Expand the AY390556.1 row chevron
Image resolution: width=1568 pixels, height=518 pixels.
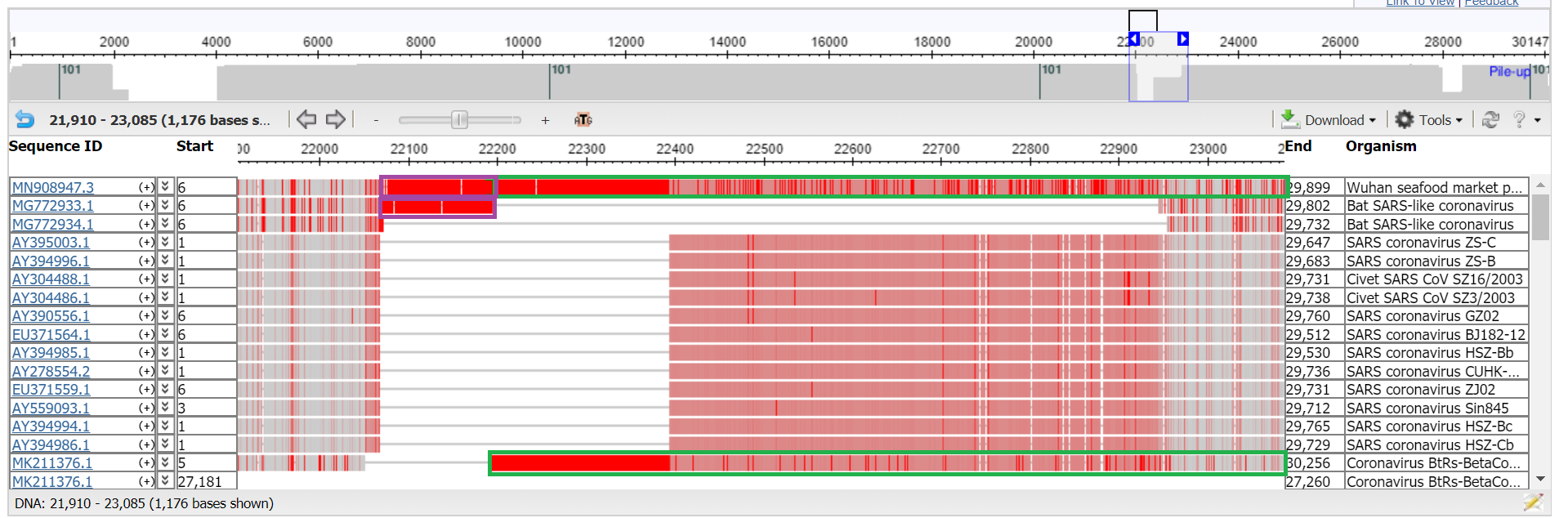[x=165, y=315]
